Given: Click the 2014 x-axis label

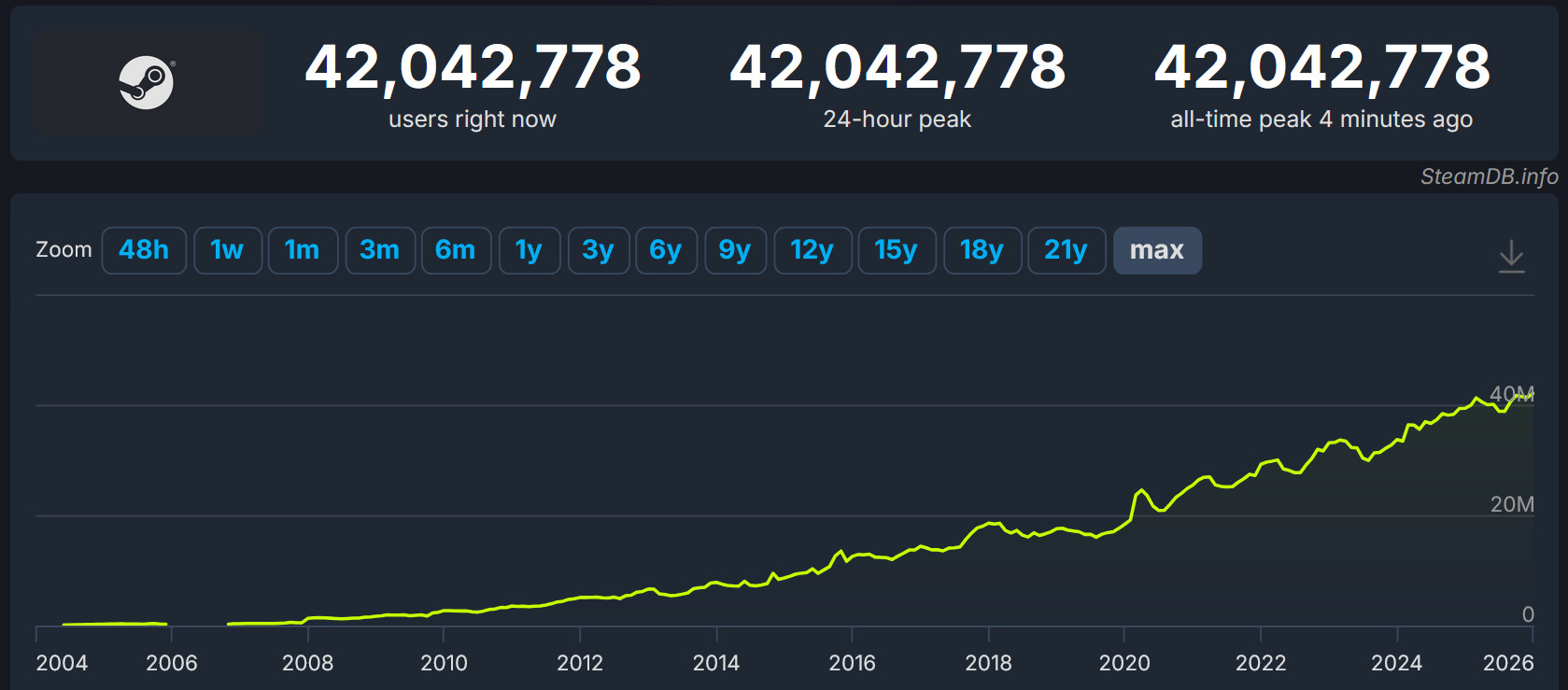Looking at the screenshot, I should 716,663.
